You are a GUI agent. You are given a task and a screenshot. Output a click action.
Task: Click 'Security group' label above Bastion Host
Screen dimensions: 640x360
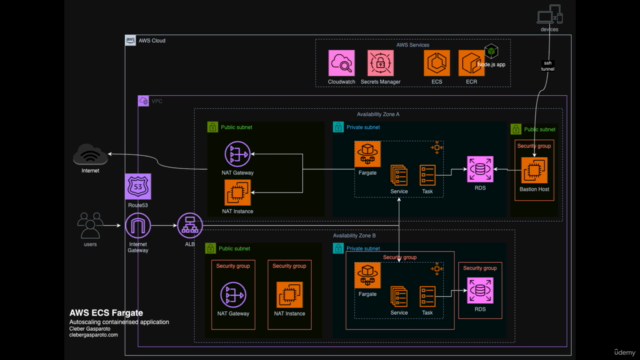534,146
